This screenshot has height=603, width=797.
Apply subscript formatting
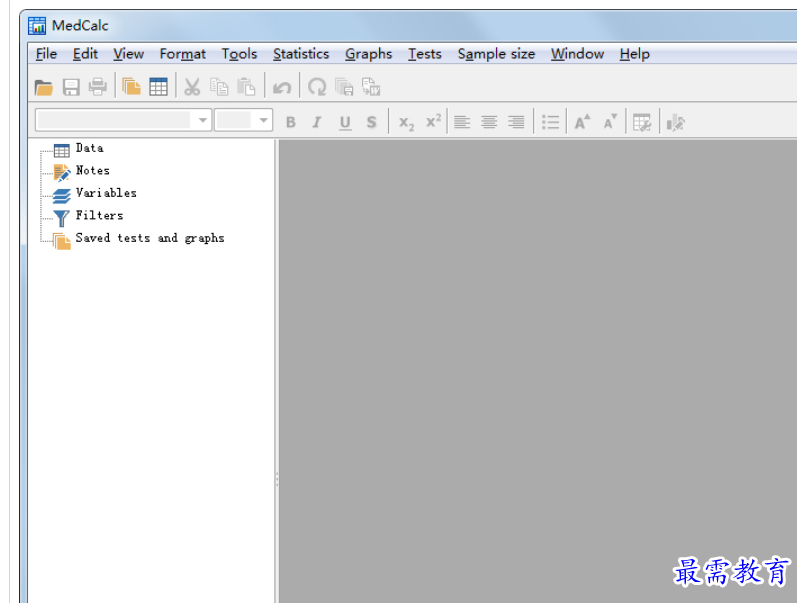click(x=406, y=123)
